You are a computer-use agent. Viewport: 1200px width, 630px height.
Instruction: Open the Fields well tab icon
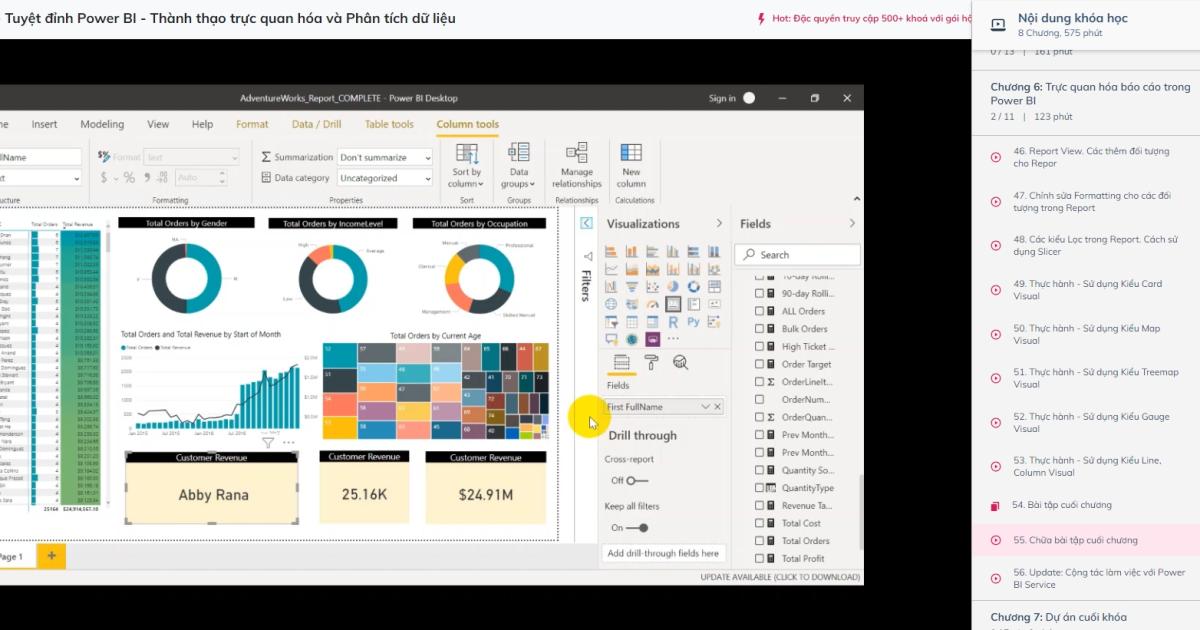(x=621, y=362)
